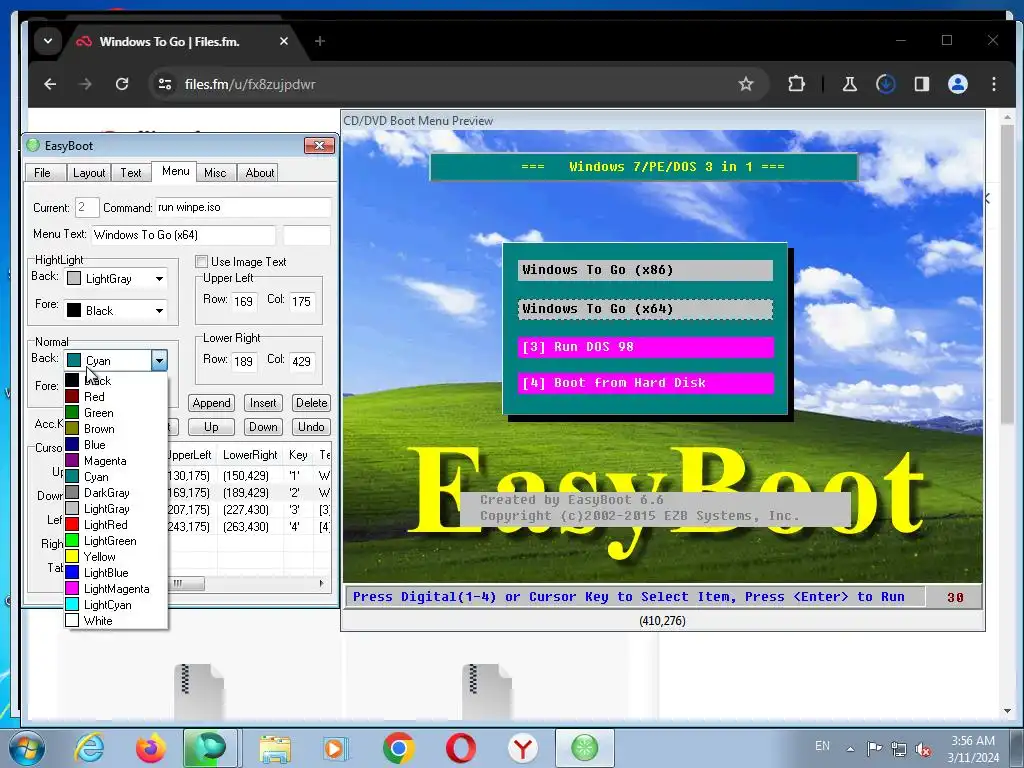This screenshot has width=1024, height=768.
Task: Expand HighLight Fore Black dropdown
Action: [159, 311]
